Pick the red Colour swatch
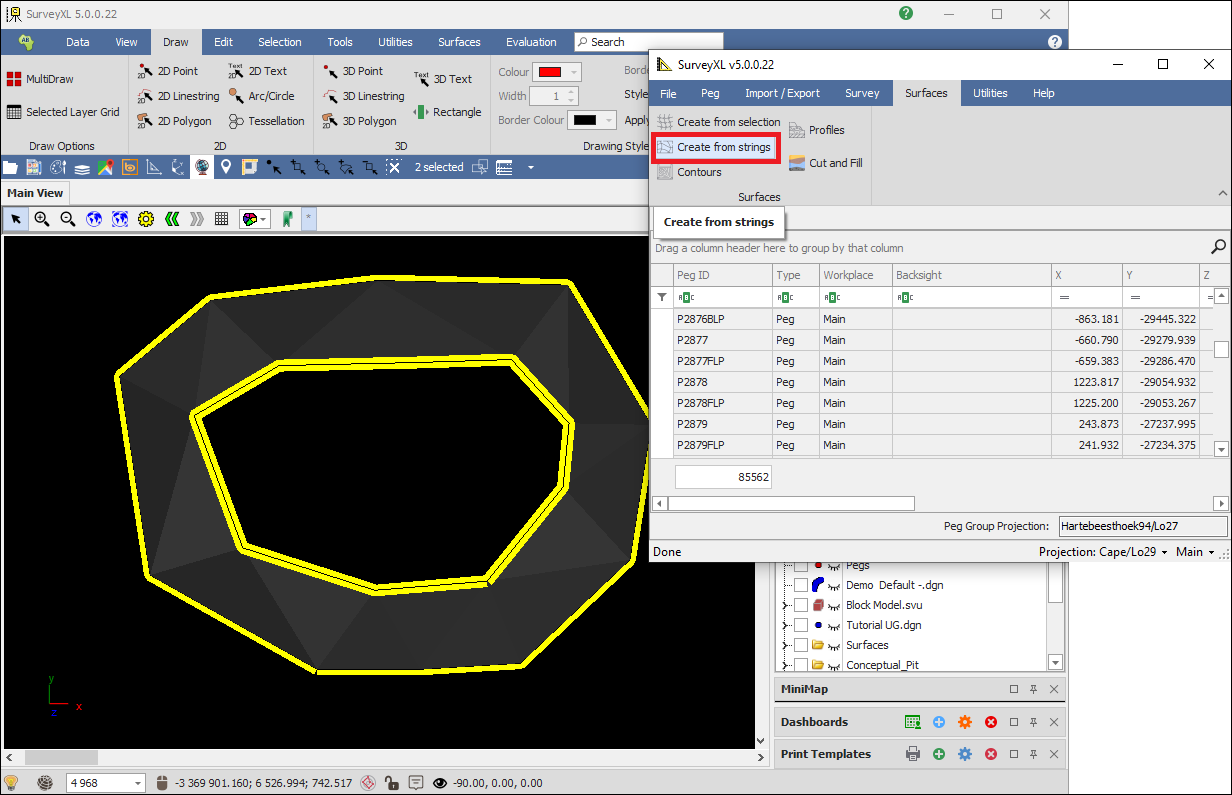 coord(550,72)
